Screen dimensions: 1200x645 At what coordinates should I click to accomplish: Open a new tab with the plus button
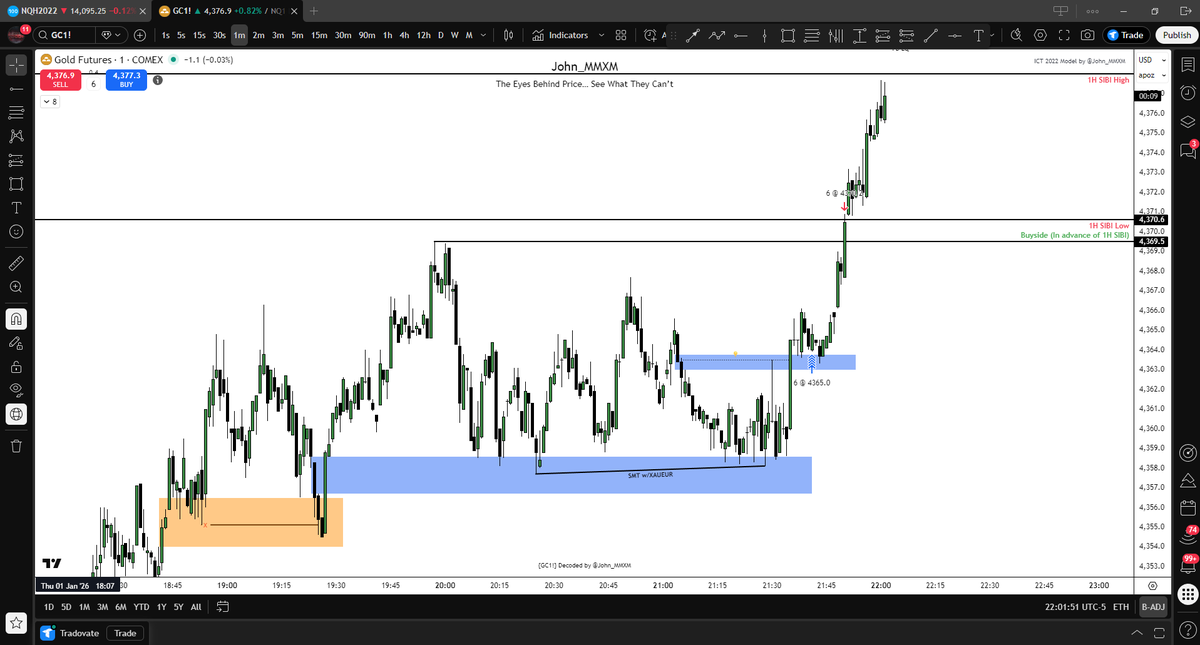(314, 11)
